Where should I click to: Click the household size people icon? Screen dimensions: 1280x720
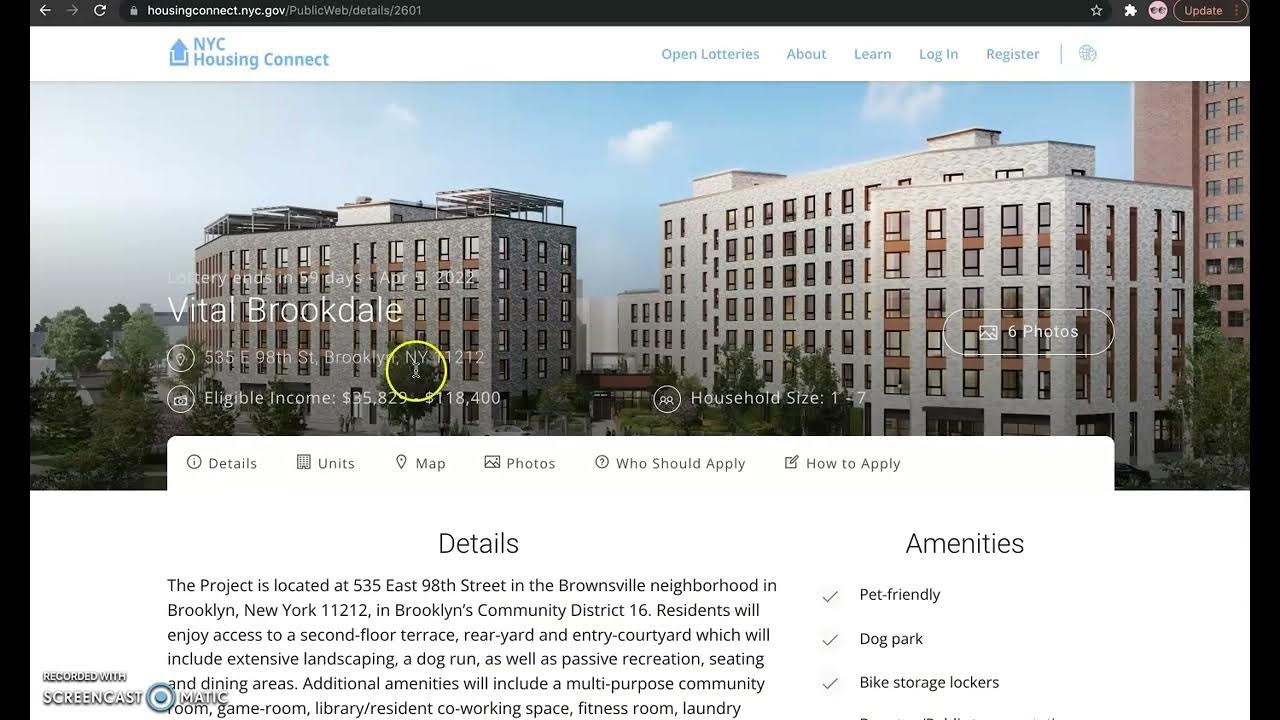[667, 399]
